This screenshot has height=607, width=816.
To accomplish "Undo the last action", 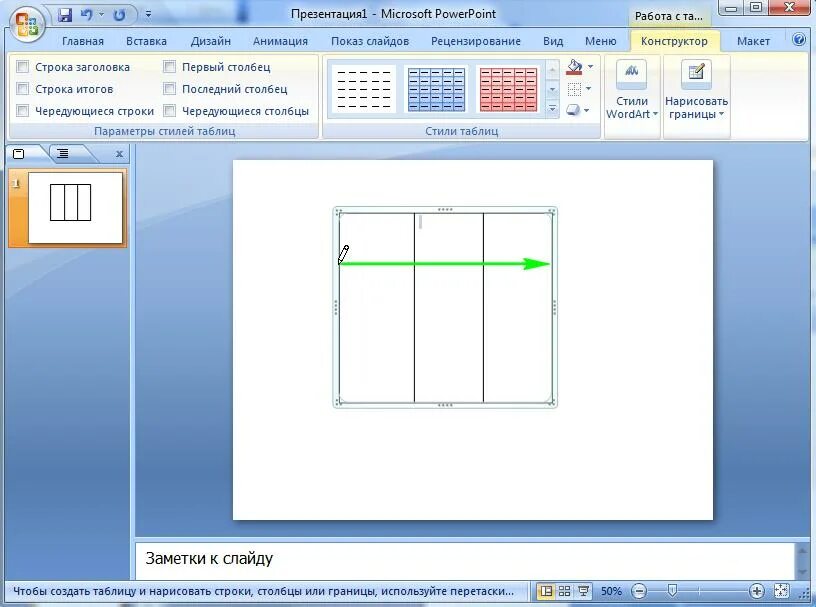I will [x=86, y=15].
